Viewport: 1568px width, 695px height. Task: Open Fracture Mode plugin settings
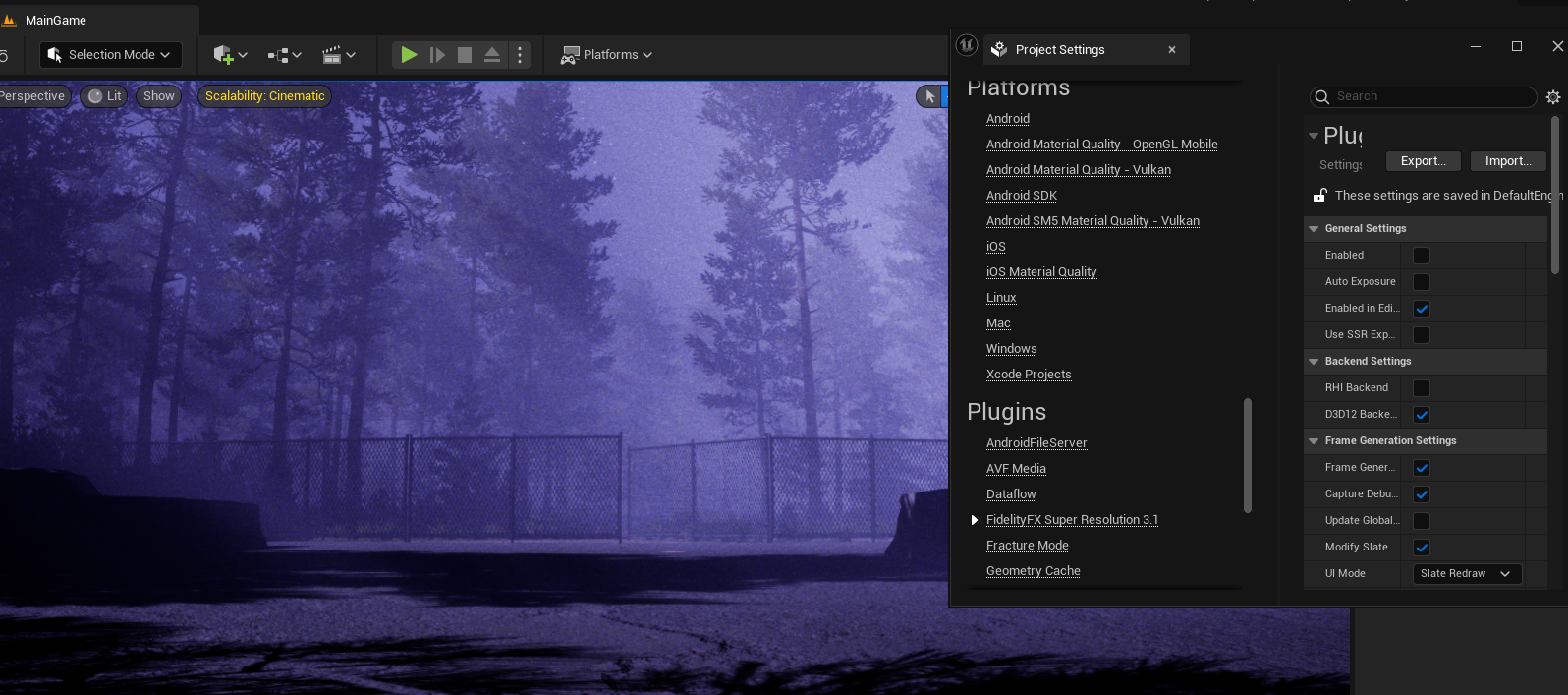point(1028,546)
